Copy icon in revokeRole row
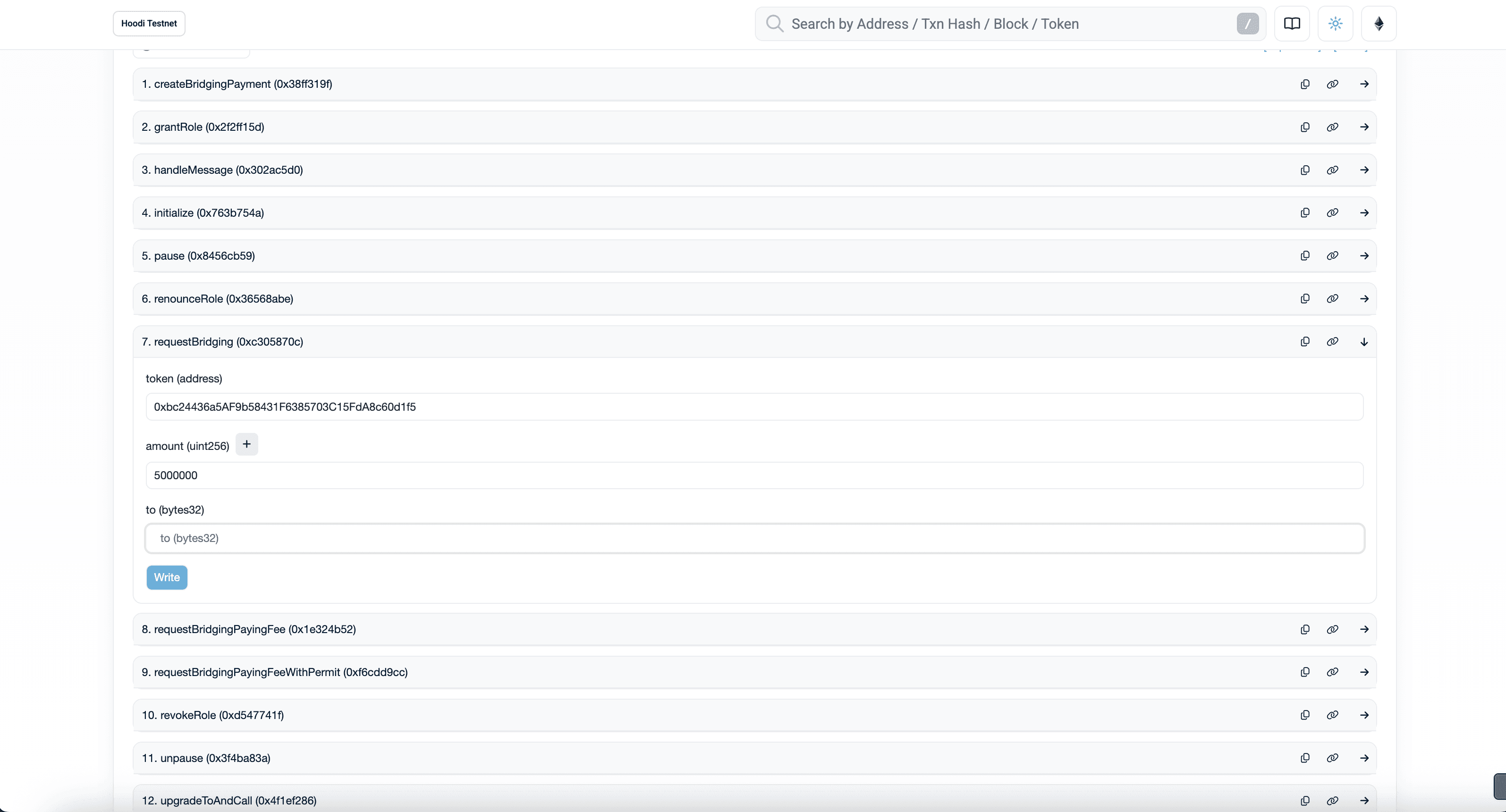 (x=1304, y=715)
